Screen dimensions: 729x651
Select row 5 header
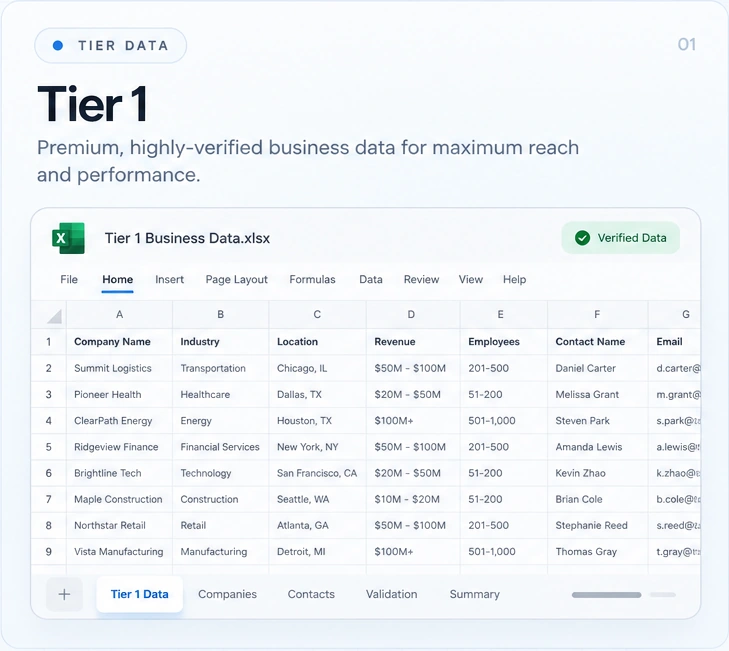pos(48,447)
